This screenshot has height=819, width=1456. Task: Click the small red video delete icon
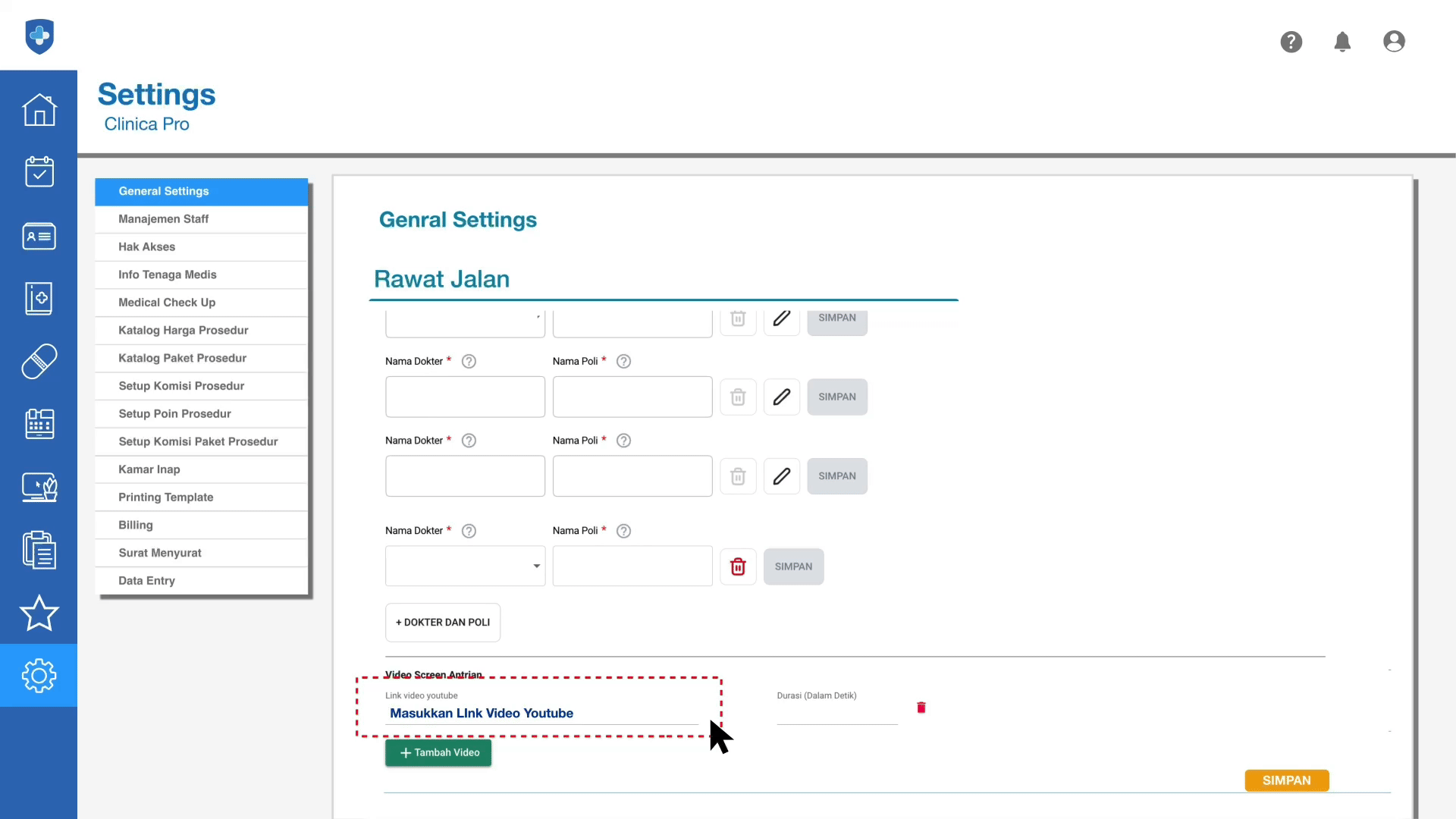921,708
